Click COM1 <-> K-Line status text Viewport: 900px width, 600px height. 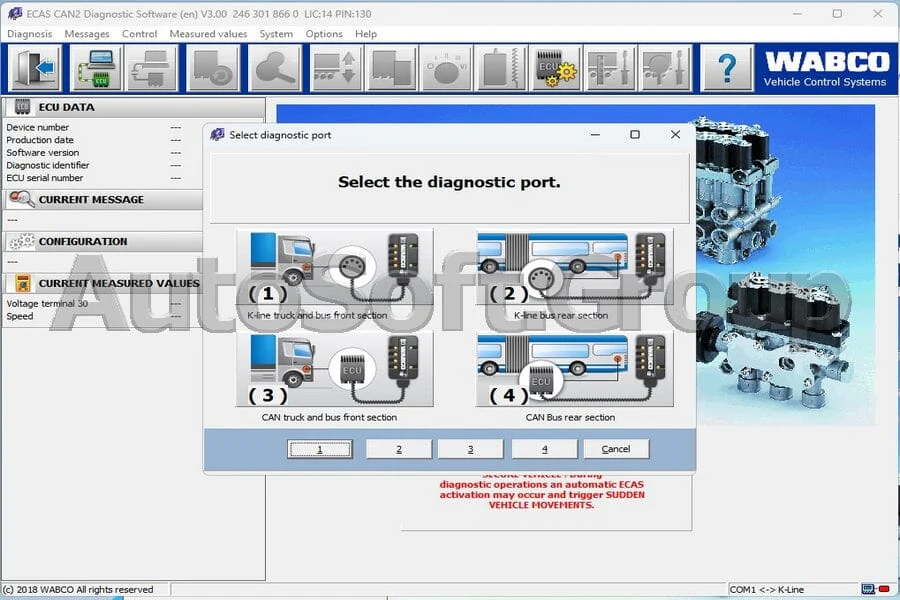coord(766,590)
